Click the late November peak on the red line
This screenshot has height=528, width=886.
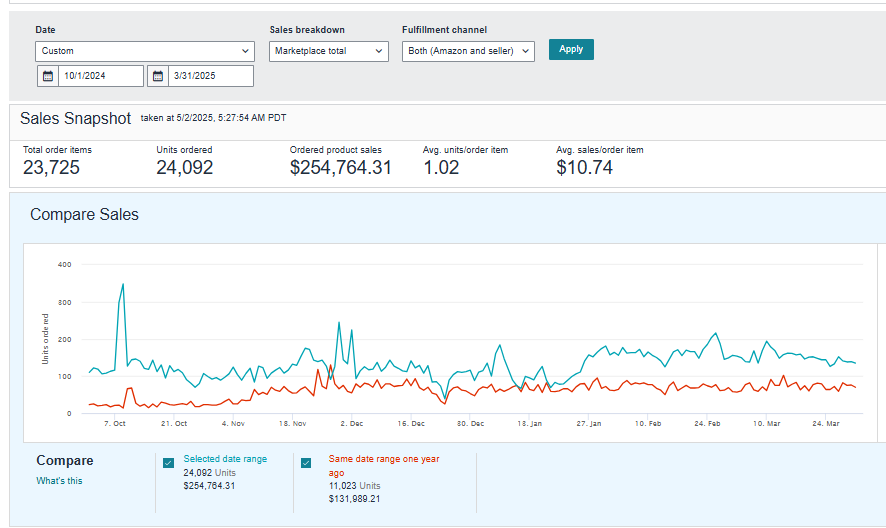[x=331, y=365]
